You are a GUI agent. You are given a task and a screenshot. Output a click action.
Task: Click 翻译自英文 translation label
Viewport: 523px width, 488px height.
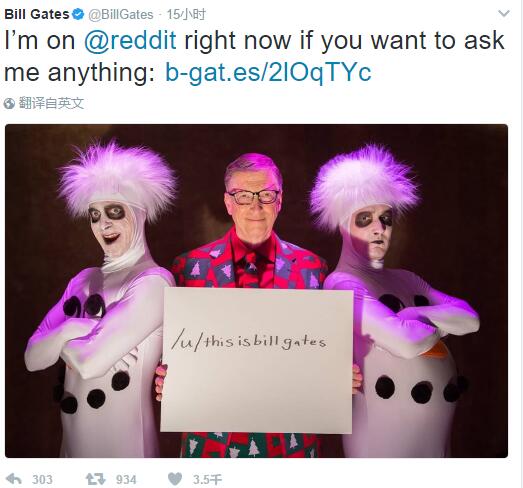coord(51,103)
